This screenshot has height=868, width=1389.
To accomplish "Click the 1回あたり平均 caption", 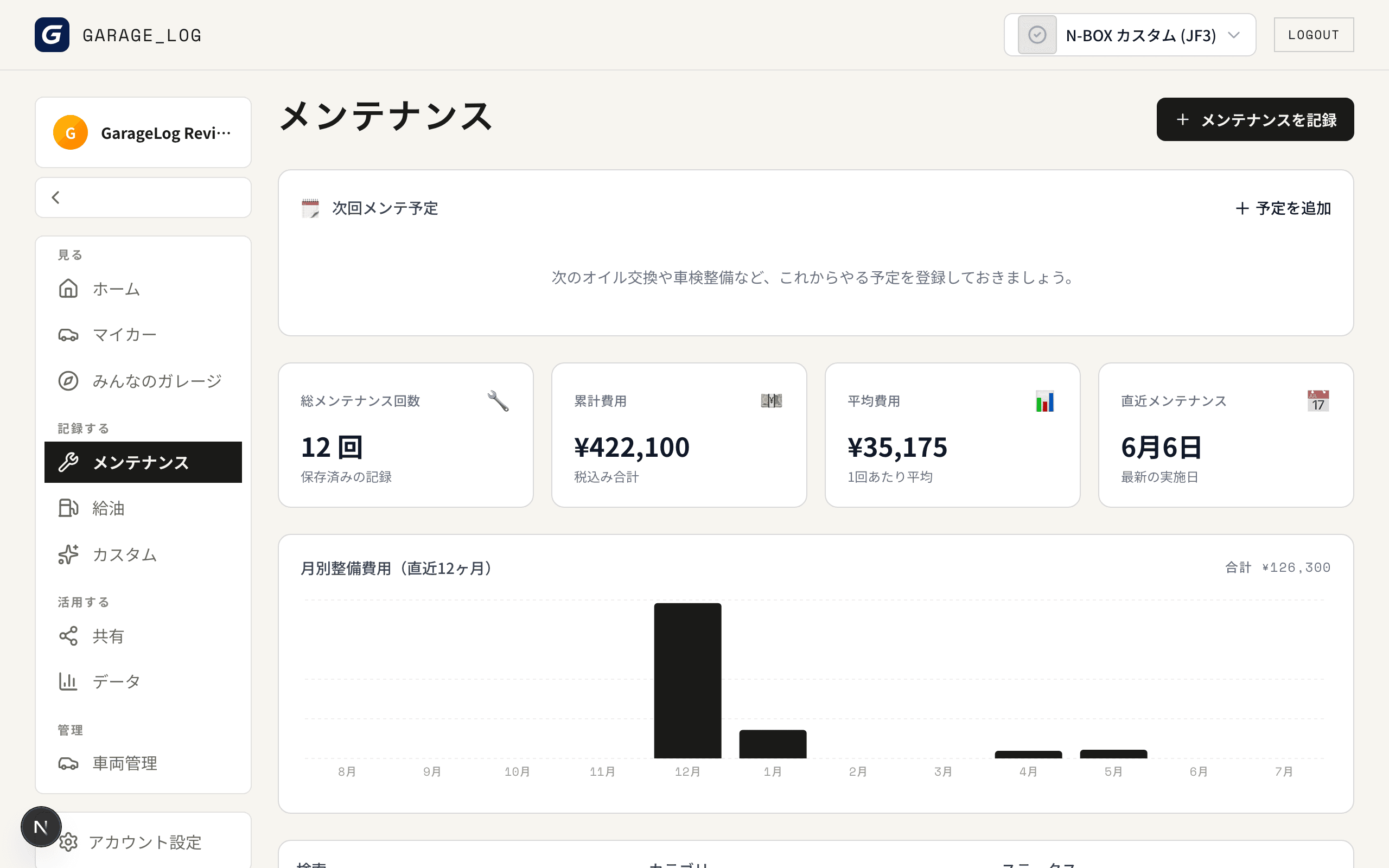I will click(890, 477).
